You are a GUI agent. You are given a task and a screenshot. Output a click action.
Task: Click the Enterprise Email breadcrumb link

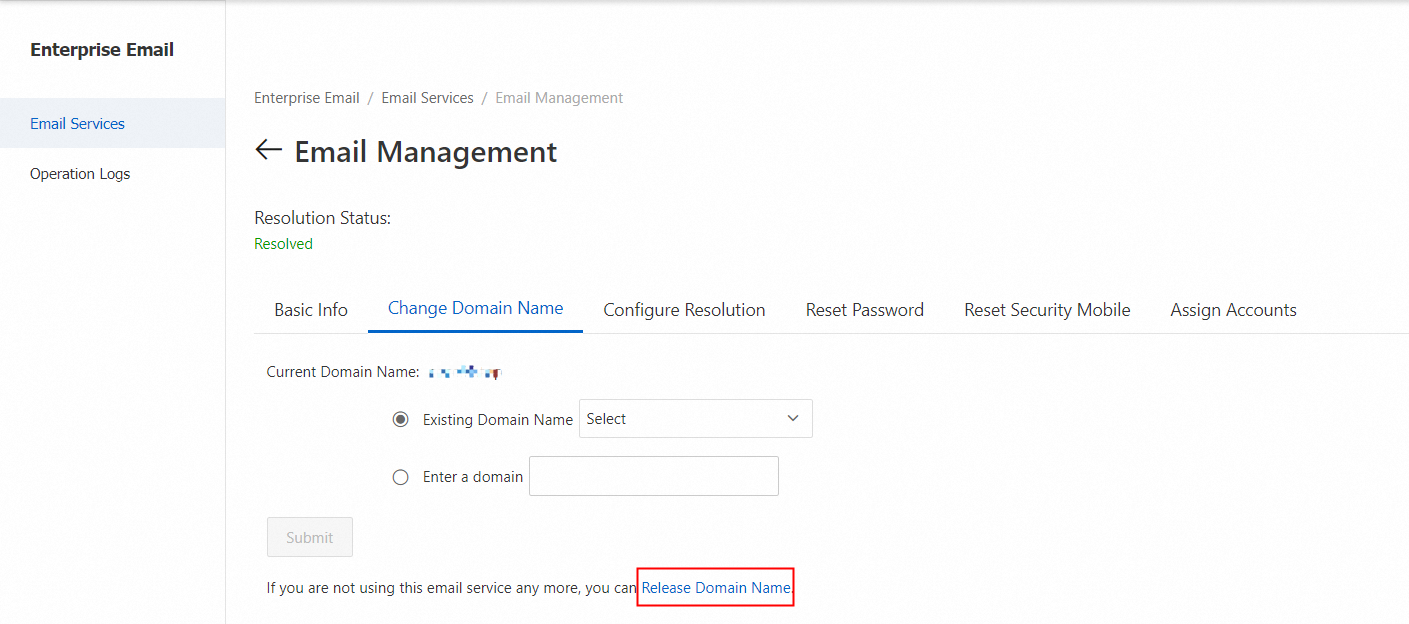pyautogui.click(x=307, y=98)
